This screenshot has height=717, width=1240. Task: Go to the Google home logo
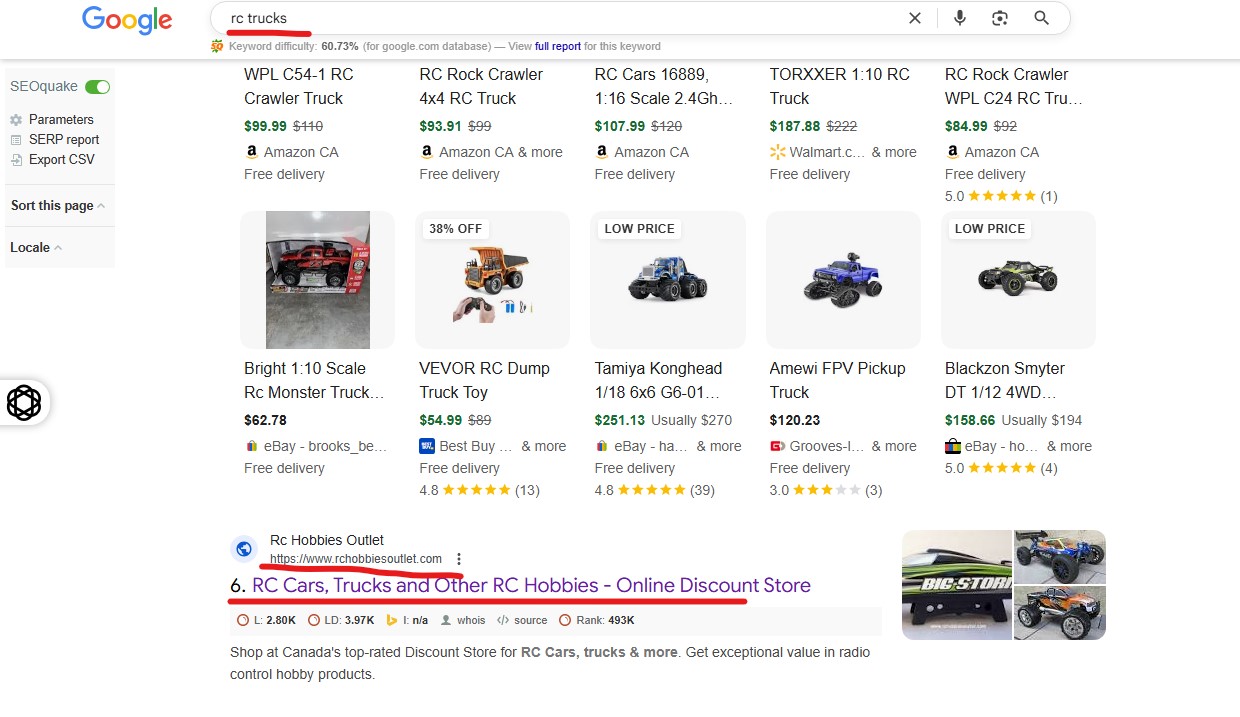127,19
